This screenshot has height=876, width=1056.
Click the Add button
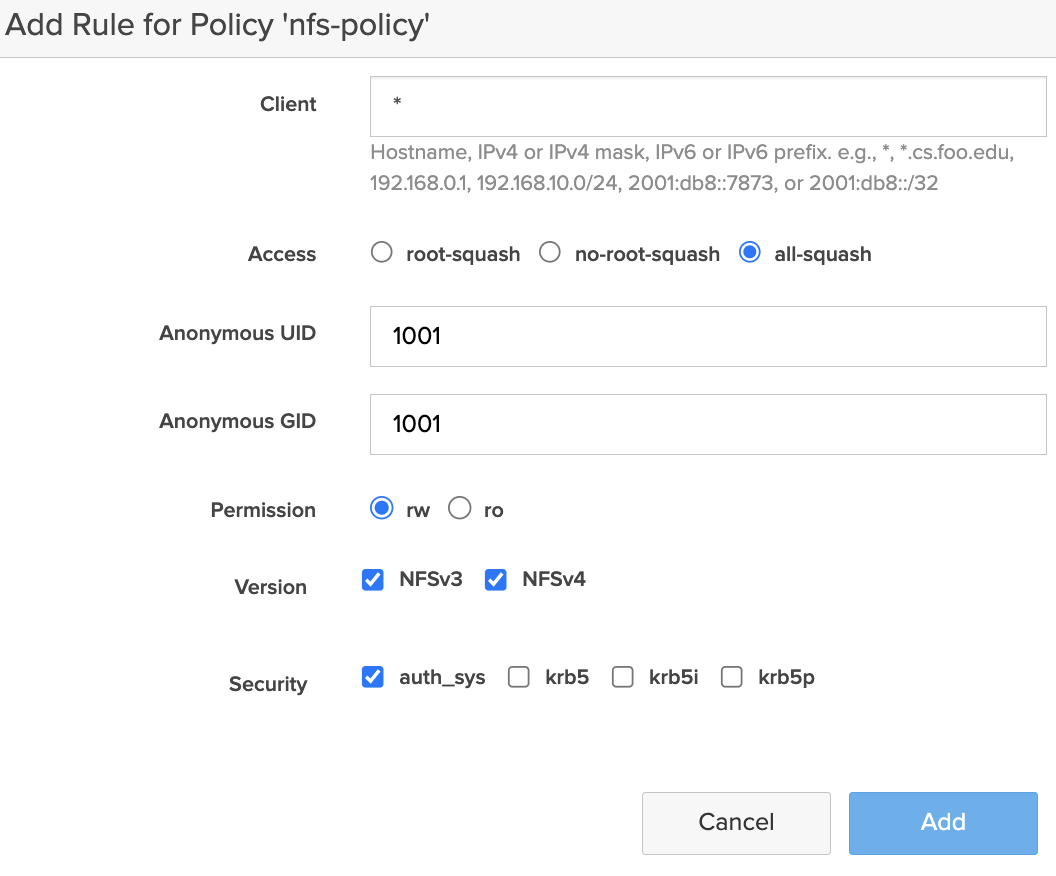click(943, 822)
